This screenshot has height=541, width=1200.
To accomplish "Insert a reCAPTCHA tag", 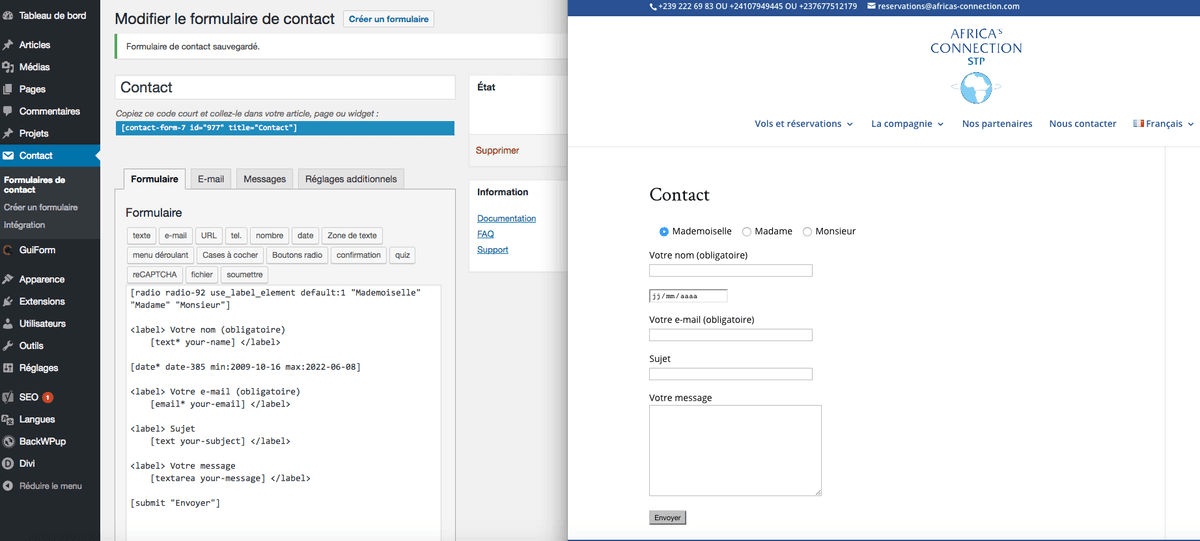I will point(155,274).
